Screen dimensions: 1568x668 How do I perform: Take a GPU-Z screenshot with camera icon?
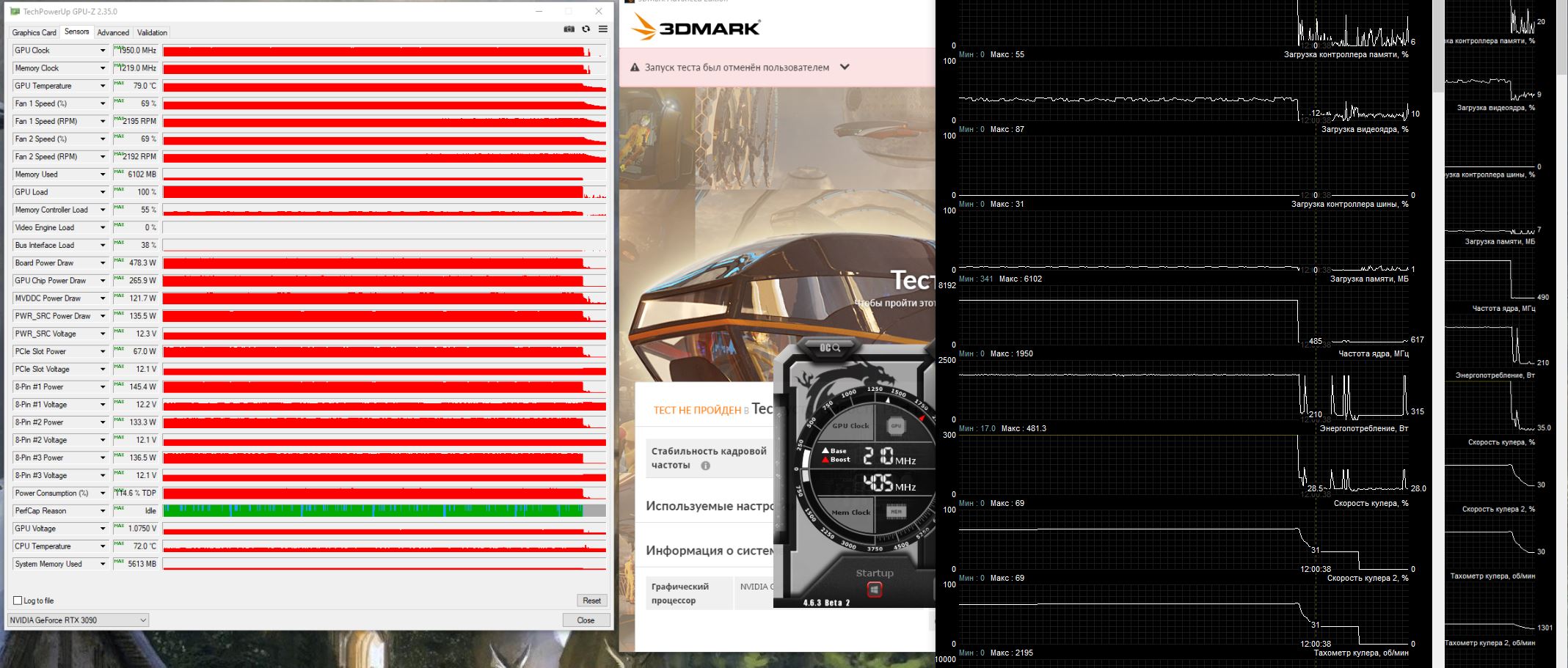569,29
